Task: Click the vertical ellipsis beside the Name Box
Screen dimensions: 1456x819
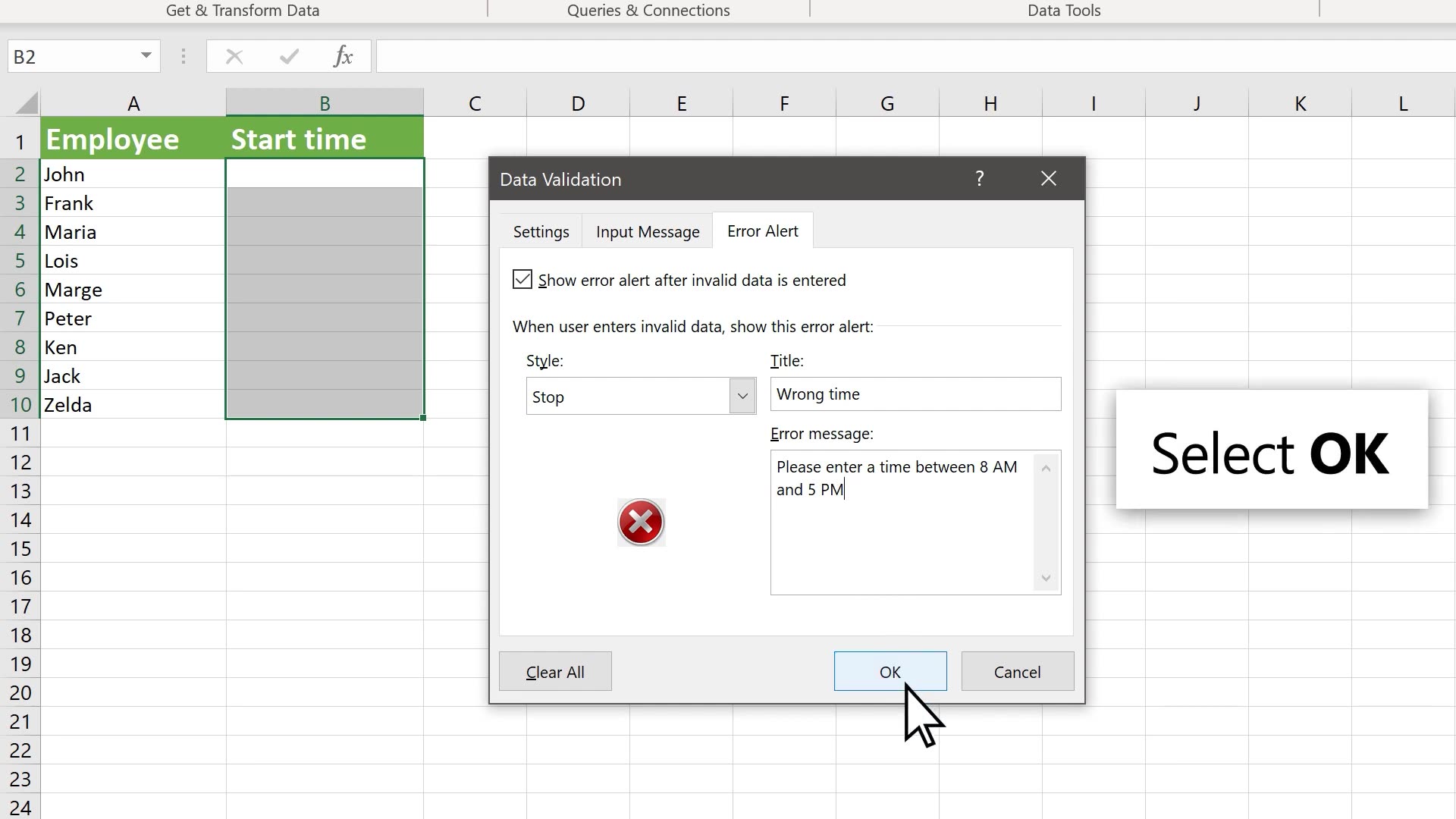Action: coord(183,56)
